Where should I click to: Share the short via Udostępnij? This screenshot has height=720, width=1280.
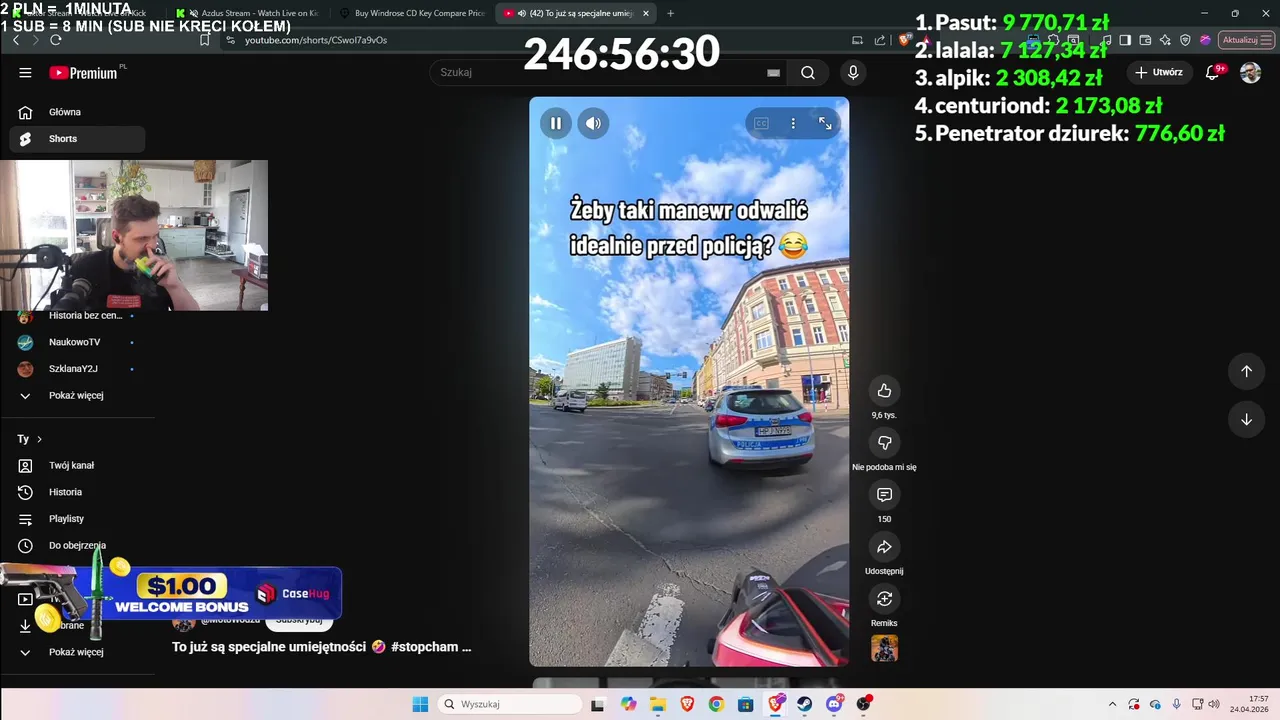pos(884,547)
